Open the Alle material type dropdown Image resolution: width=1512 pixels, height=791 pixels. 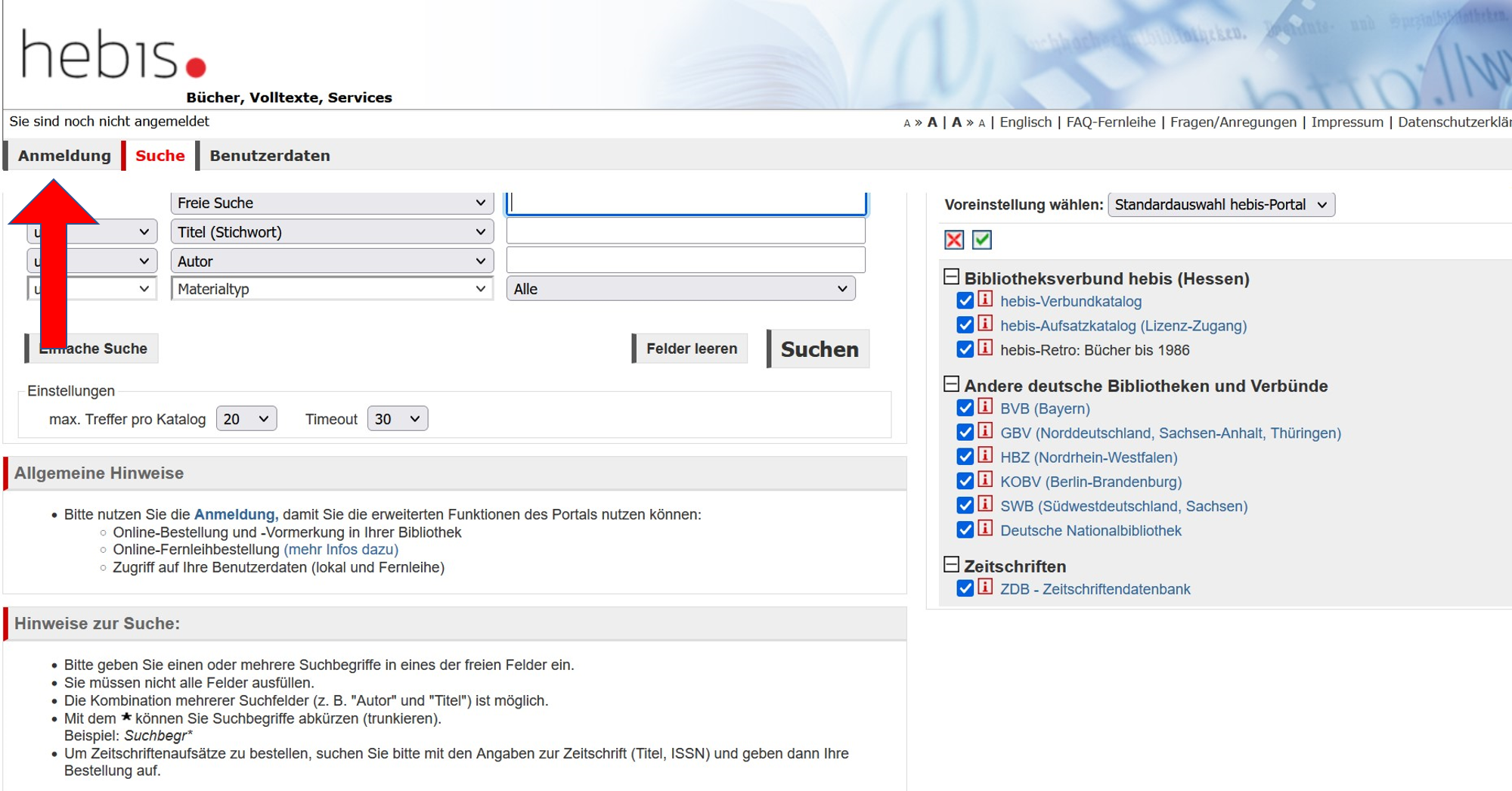(680, 289)
